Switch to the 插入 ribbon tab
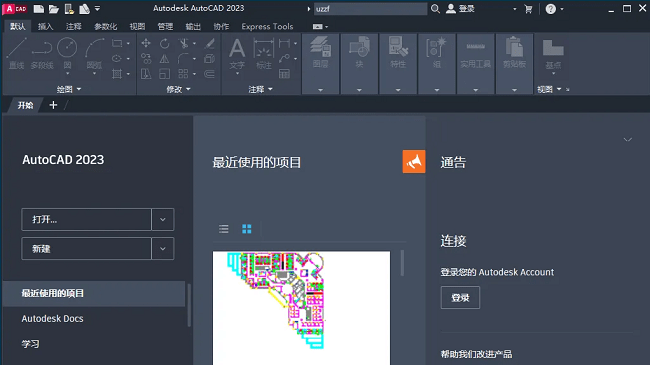Viewport: 650px width, 365px height. [45, 27]
